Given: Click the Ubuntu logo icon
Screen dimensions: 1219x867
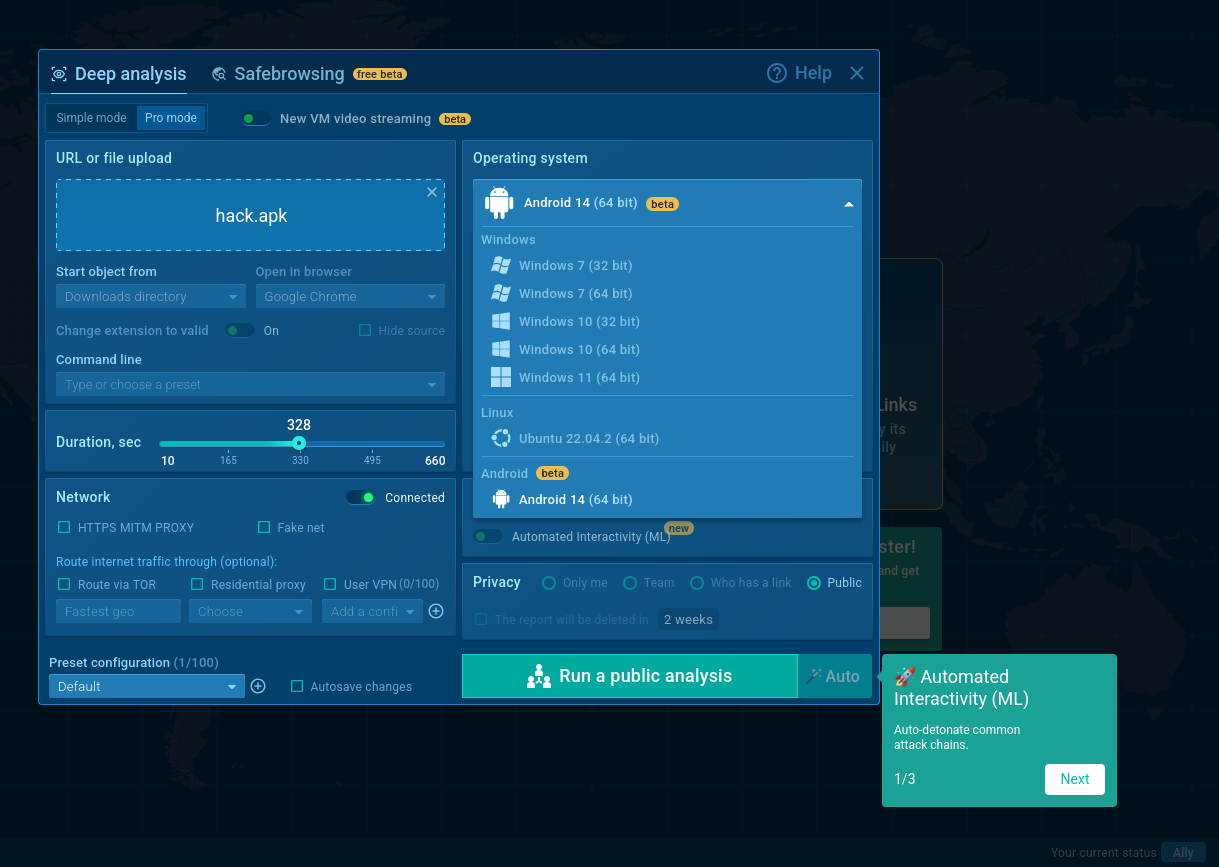Looking at the screenshot, I should (x=501, y=438).
